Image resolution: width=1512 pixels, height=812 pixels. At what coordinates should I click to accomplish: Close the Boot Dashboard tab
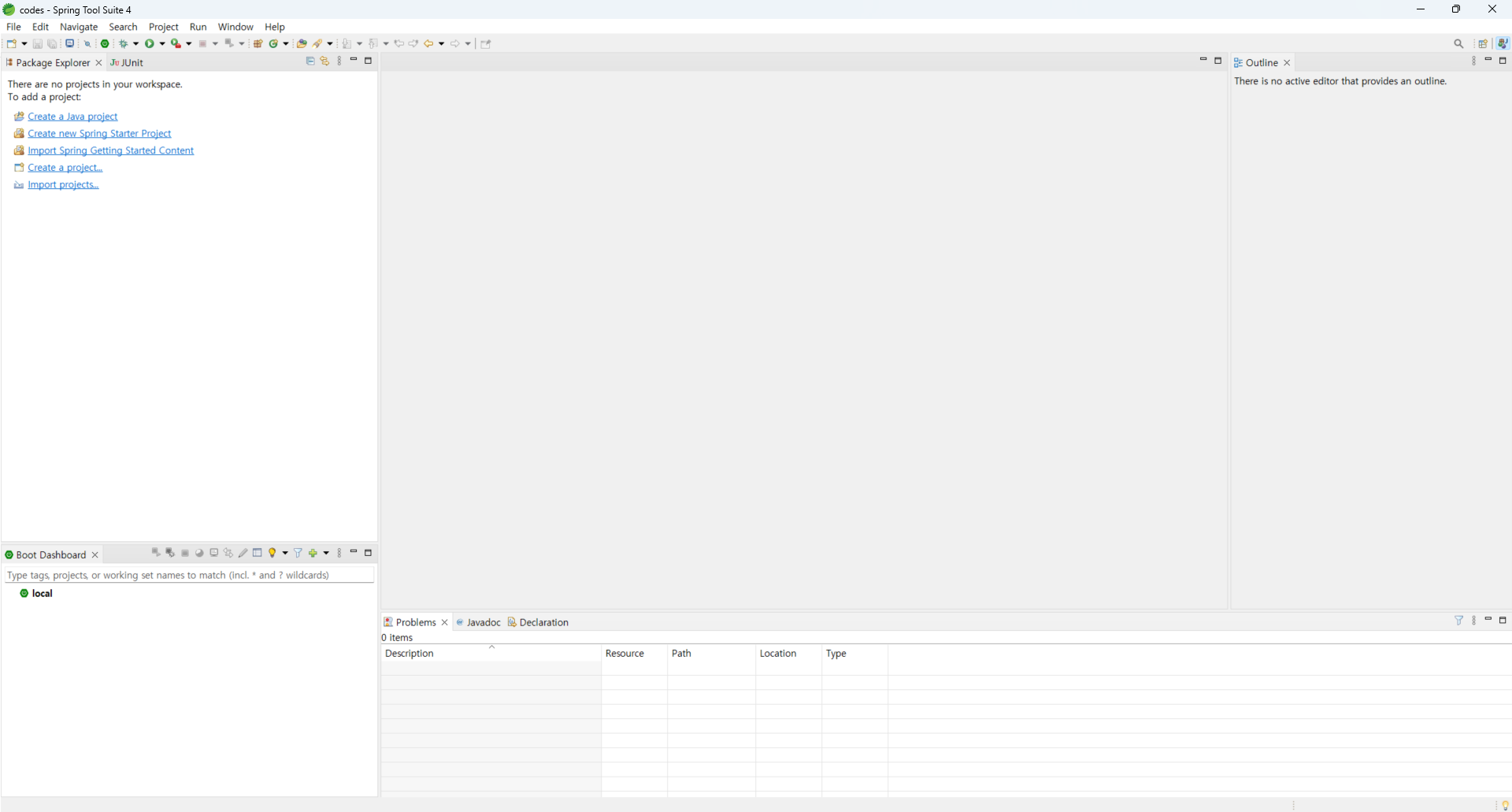(95, 555)
